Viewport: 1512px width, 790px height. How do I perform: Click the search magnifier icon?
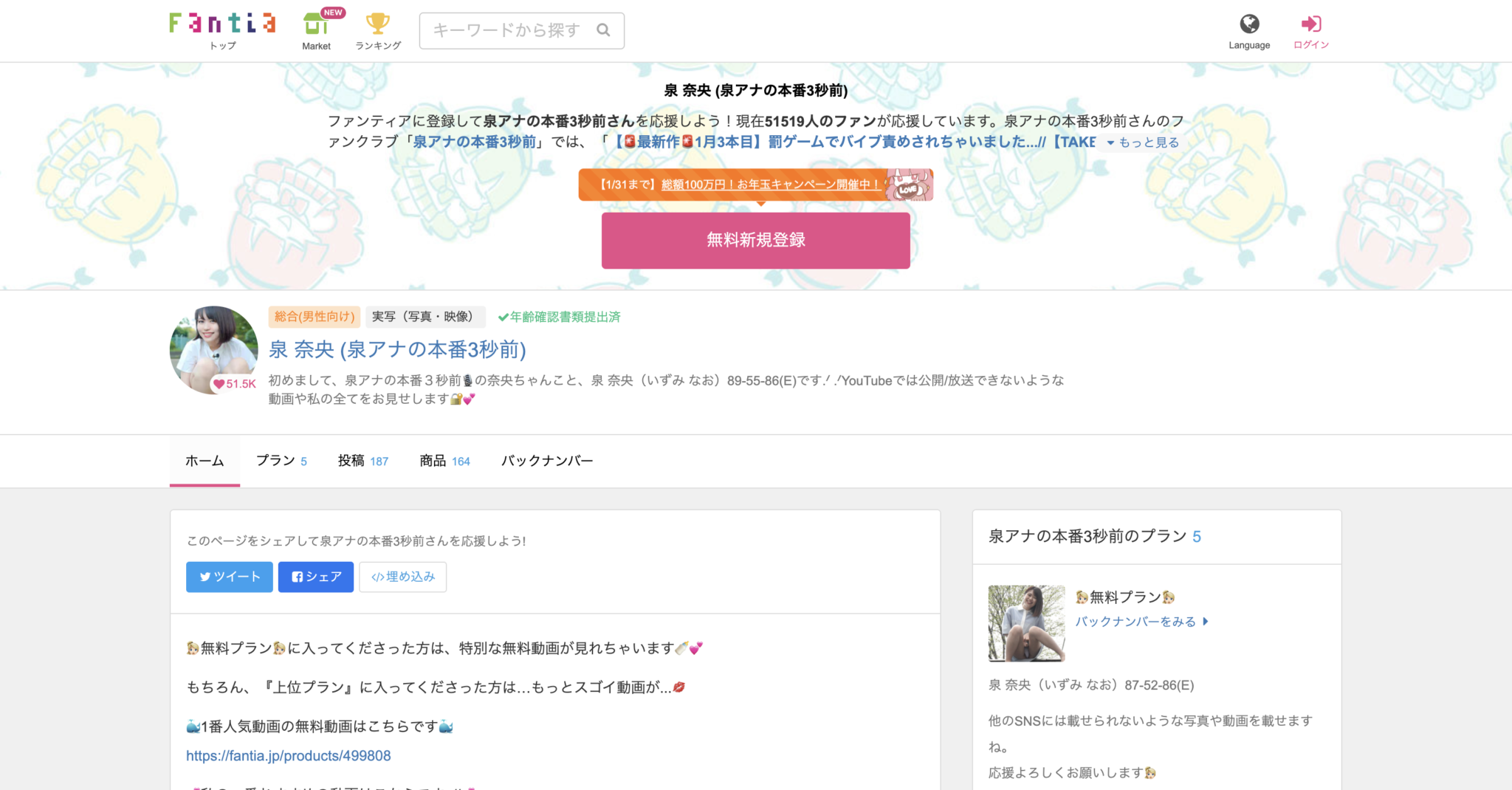point(603,30)
